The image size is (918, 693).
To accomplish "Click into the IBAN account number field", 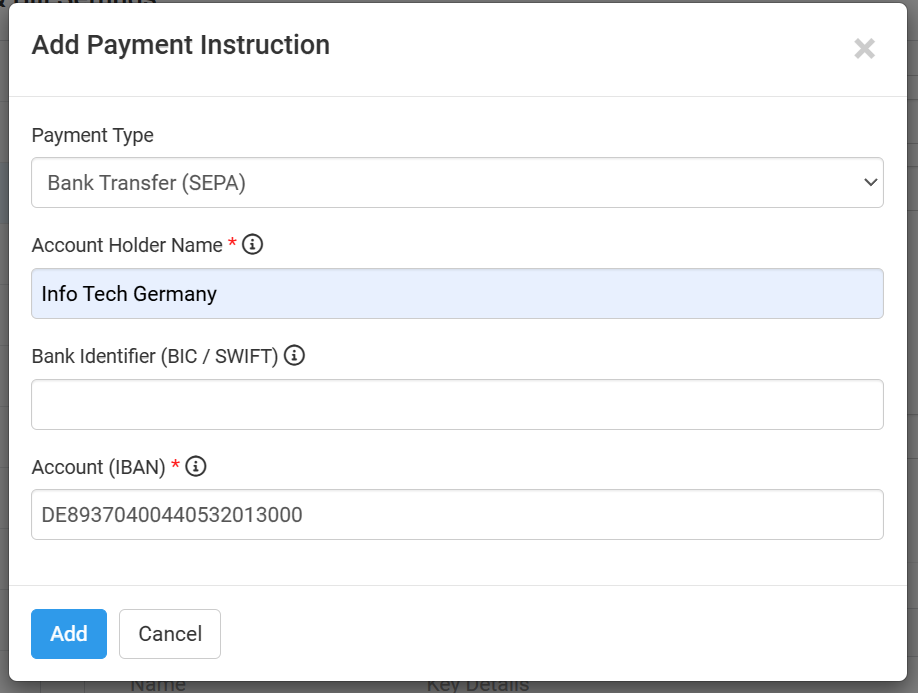I will click(x=456, y=515).
